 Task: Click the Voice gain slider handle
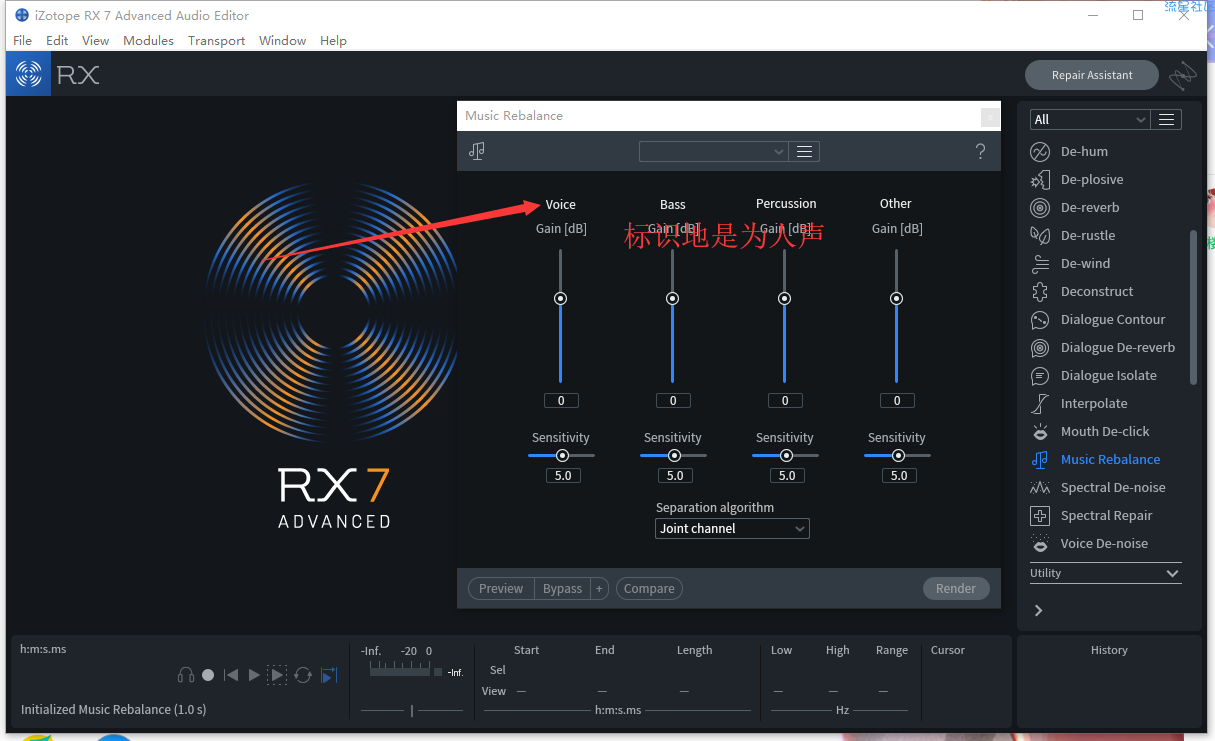(x=560, y=298)
